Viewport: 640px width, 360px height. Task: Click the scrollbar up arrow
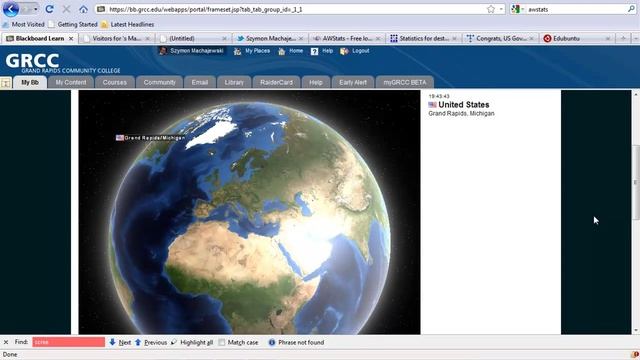(636, 94)
